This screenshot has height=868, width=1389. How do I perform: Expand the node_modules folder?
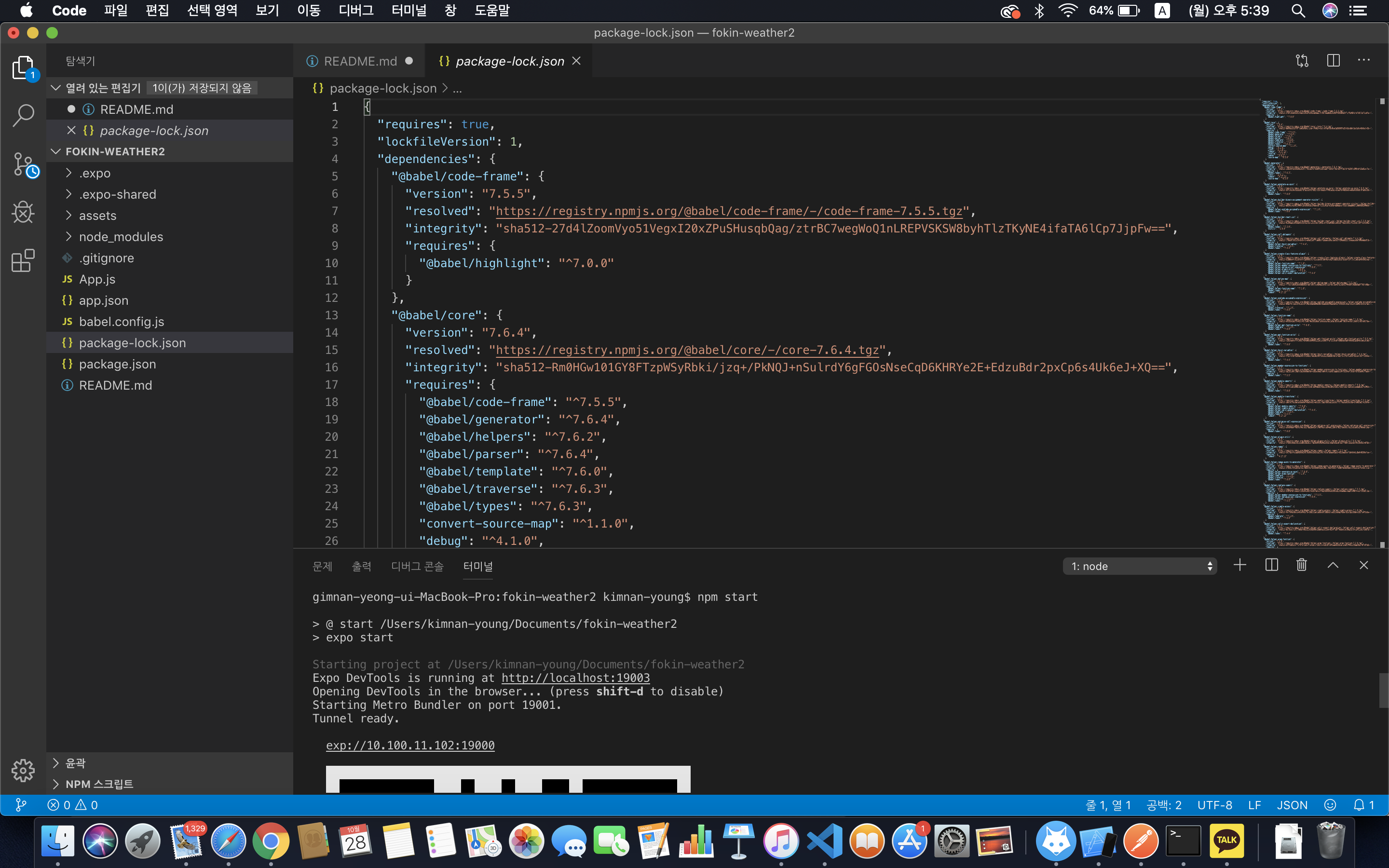121,236
